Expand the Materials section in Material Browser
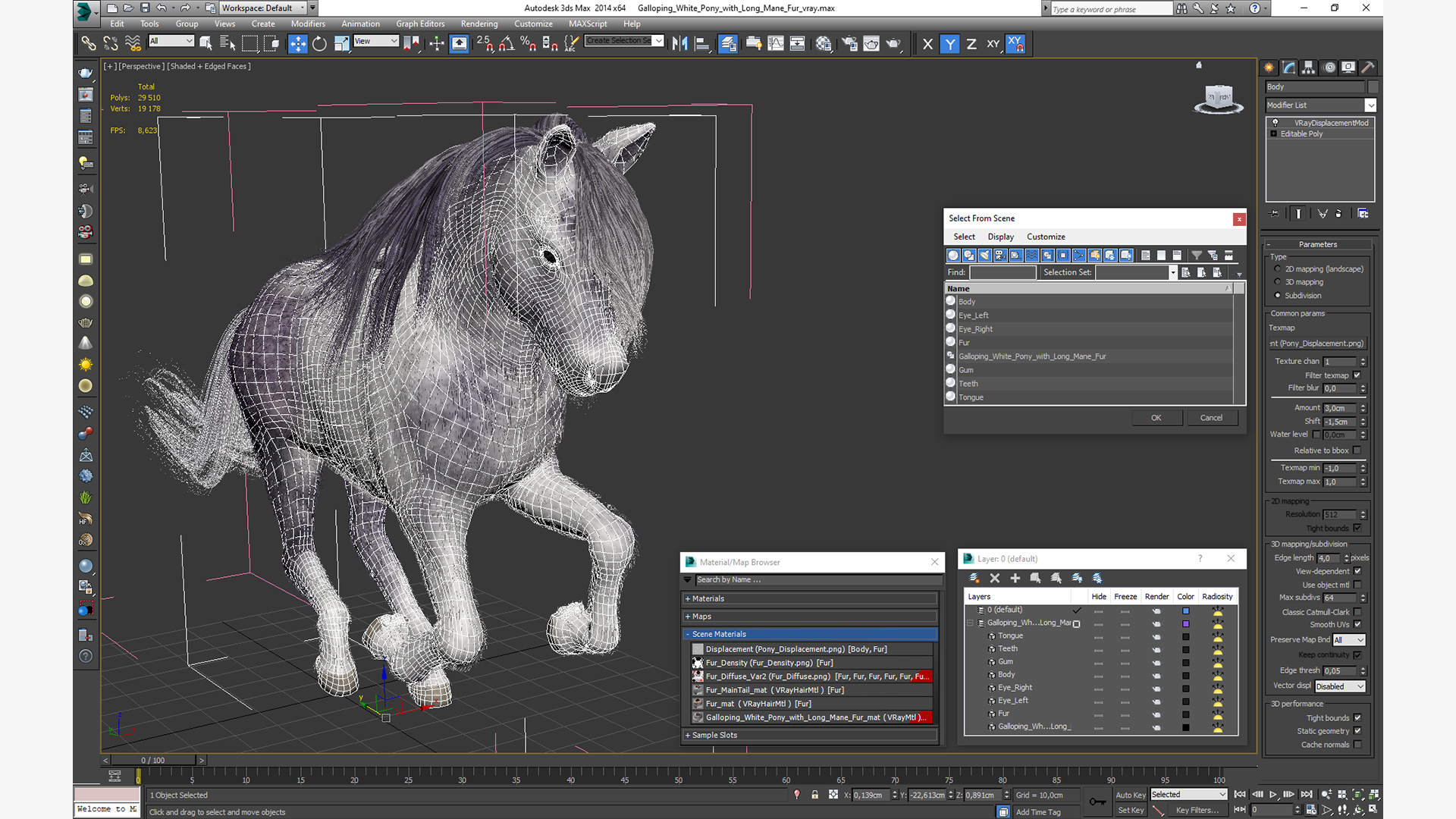 pos(811,598)
